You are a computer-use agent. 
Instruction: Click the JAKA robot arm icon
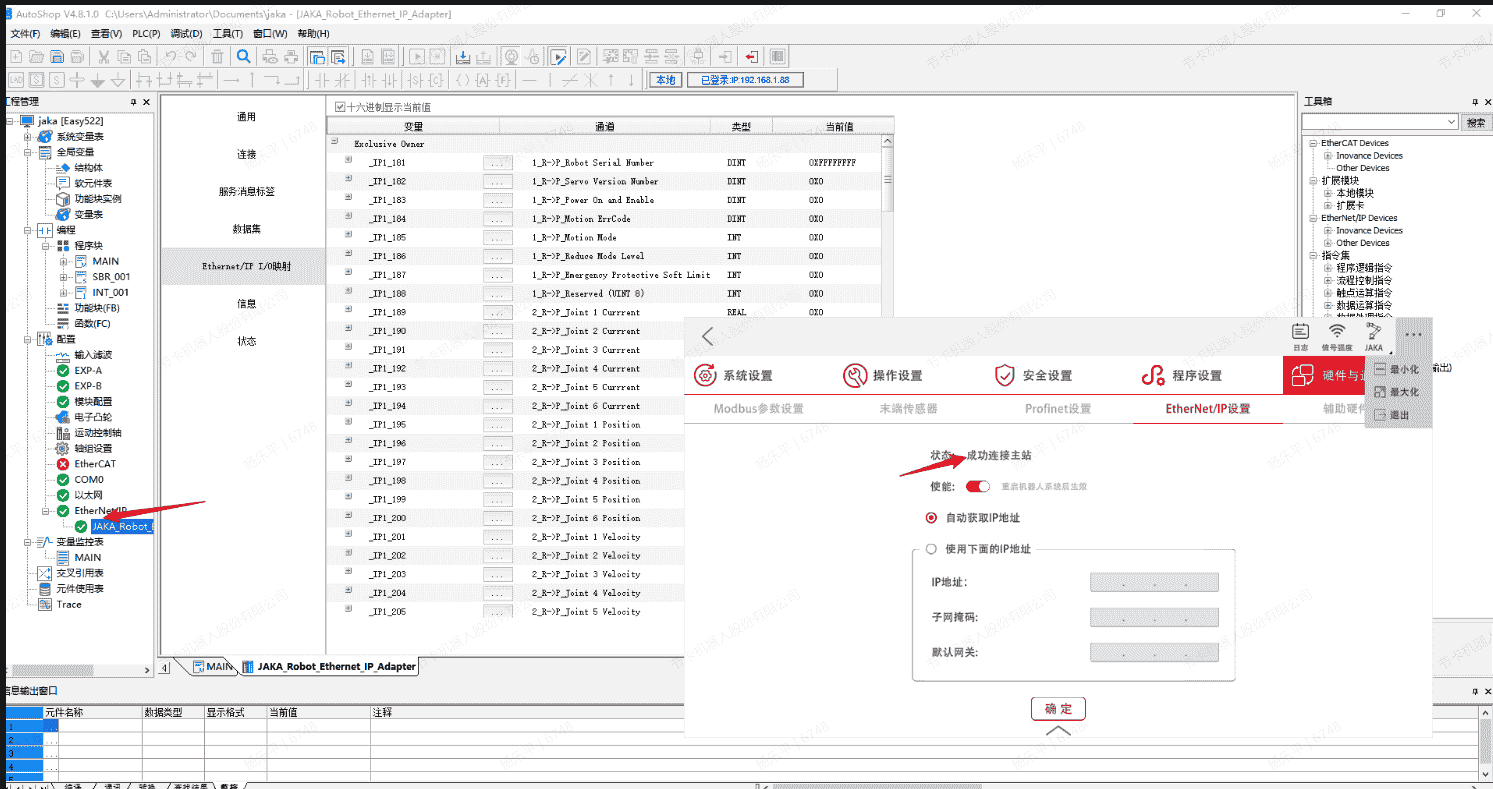(1373, 335)
